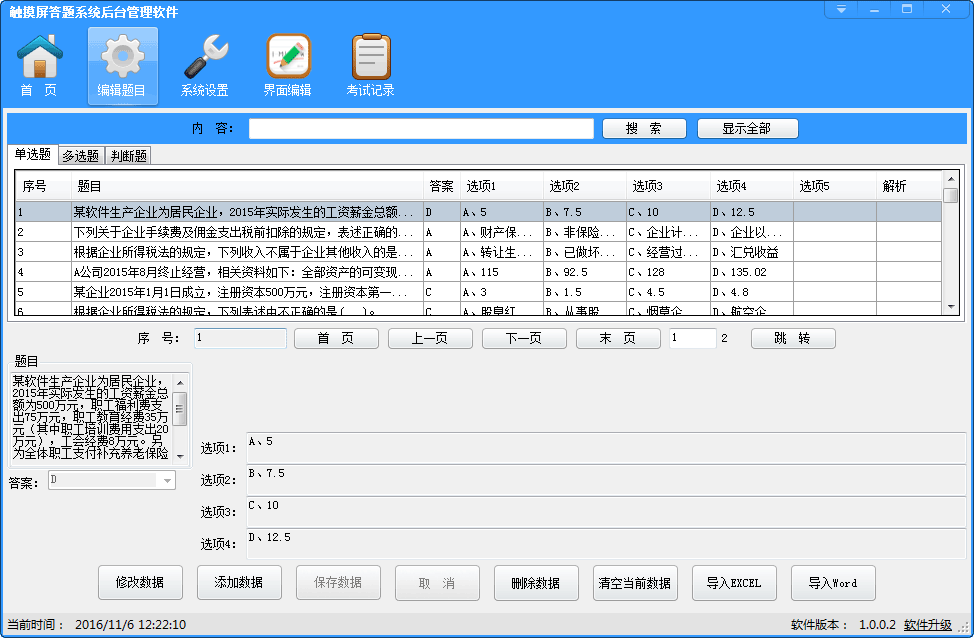Stay on the 单选题 single-choice tab
974x638 pixels.
[x=32, y=155]
